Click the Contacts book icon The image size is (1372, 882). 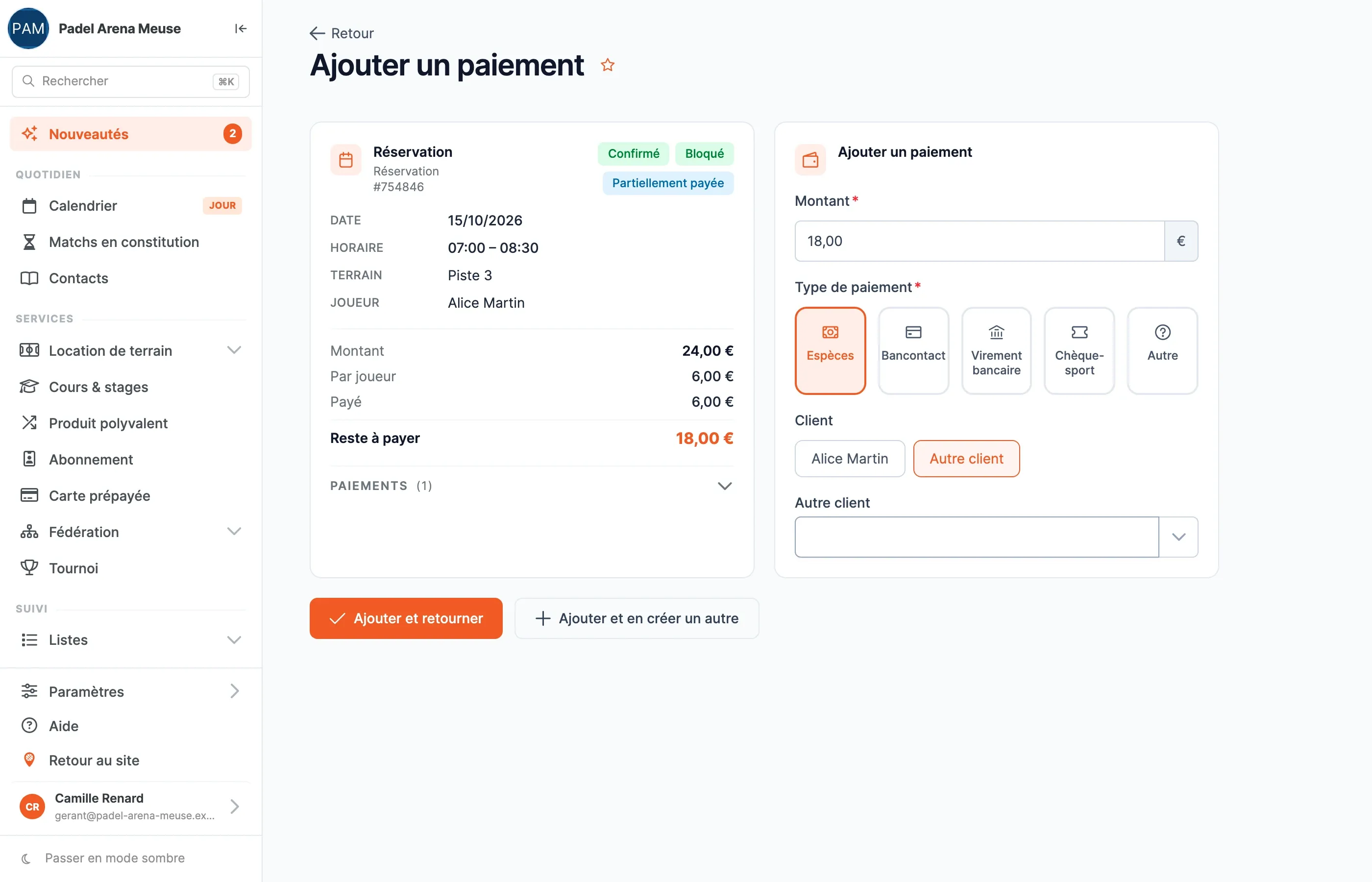(29, 278)
